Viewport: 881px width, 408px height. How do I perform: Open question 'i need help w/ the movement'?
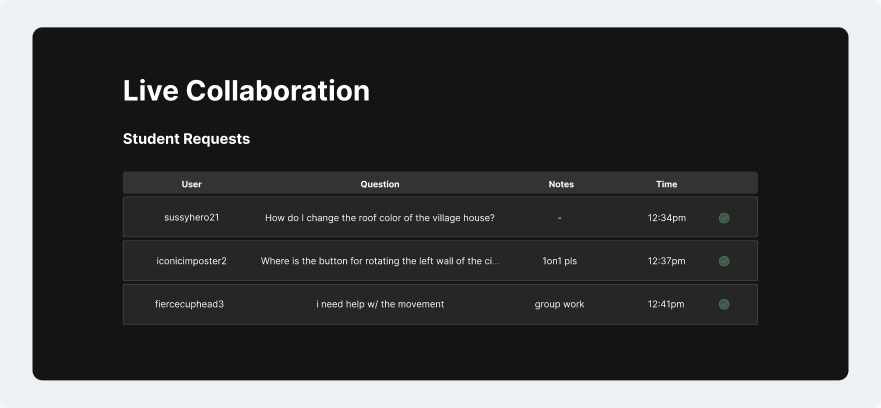pos(380,304)
